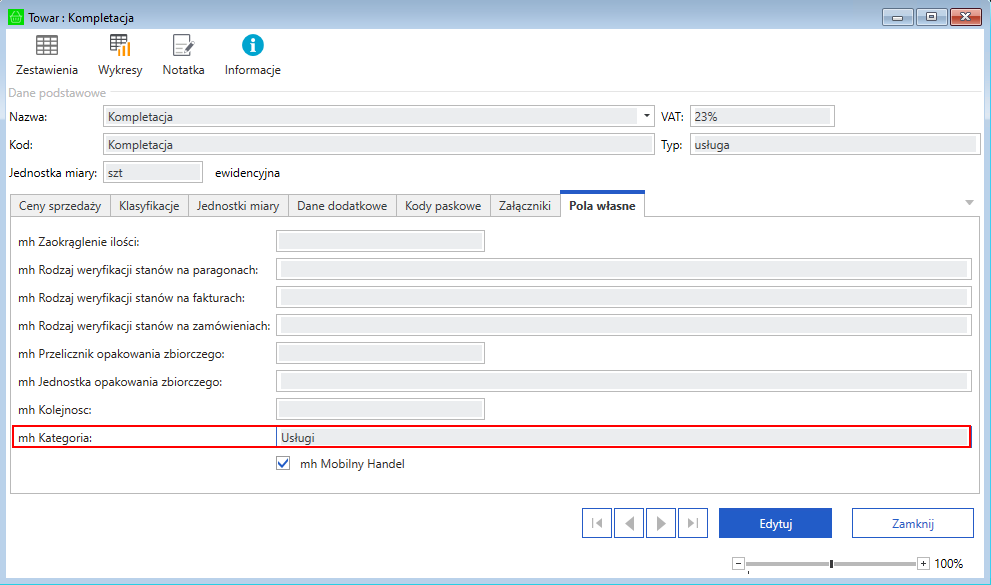Go to first record arrow
This screenshot has width=991, height=585.
(596, 523)
